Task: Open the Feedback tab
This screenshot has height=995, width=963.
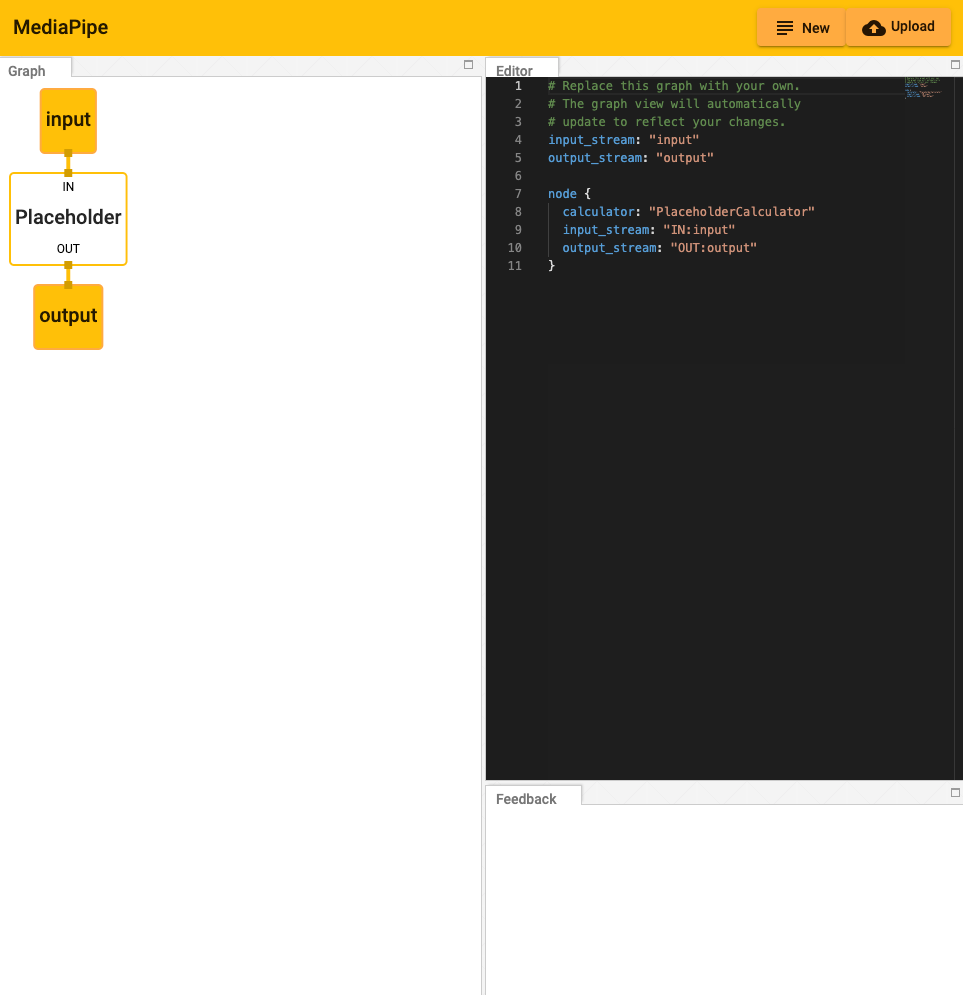Action: 526,799
